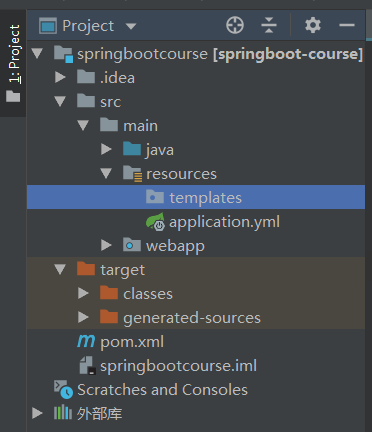The width and height of the screenshot is (372, 432).
Task: Select the java folder name
Action: [160, 151]
